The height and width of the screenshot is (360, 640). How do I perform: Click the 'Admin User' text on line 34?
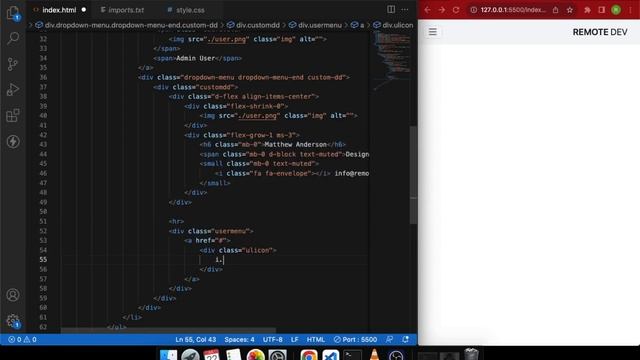(x=196, y=58)
